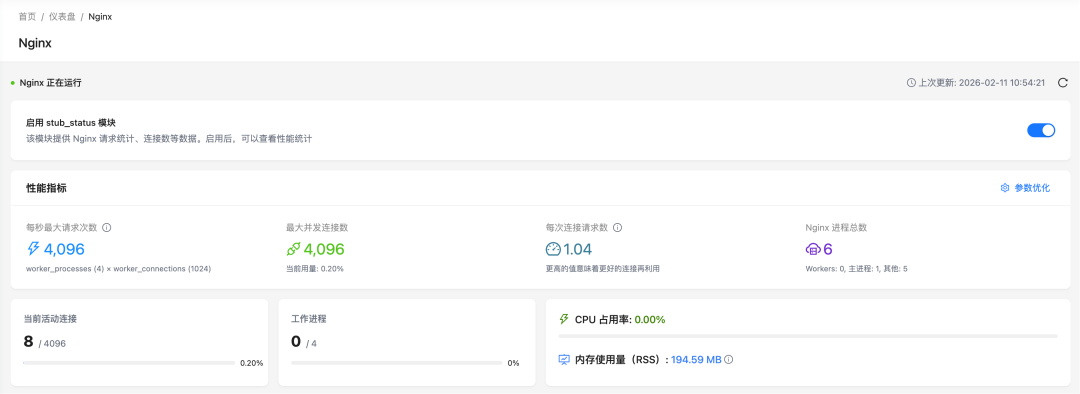Screen dimensions: 1080x394
Task: Click the 更高的值意味着更好的连接再利用 hint
Action: [603, 269]
